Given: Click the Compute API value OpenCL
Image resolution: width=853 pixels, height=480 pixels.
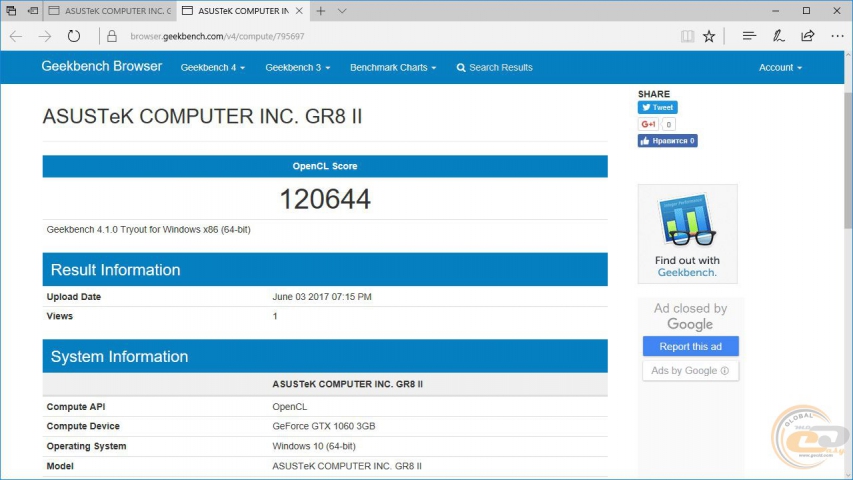Looking at the screenshot, I should coord(289,407).
